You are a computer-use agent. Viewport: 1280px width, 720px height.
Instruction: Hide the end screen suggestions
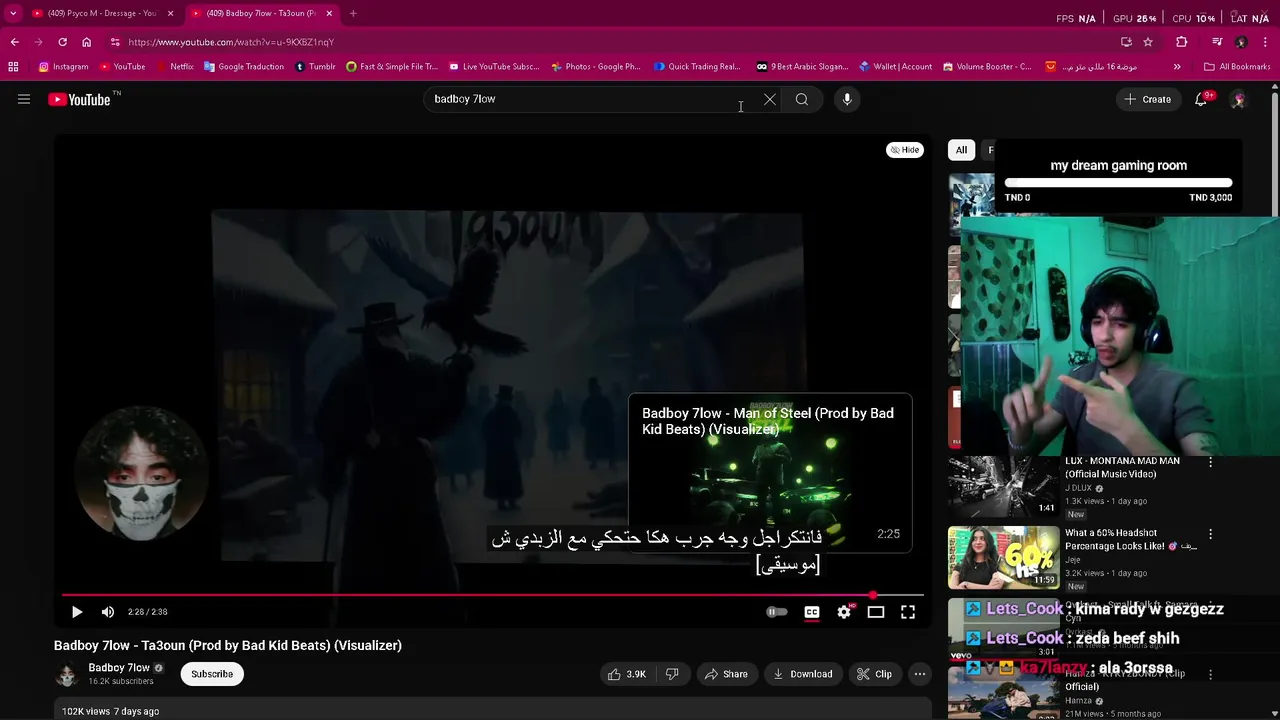pos(905,150)
